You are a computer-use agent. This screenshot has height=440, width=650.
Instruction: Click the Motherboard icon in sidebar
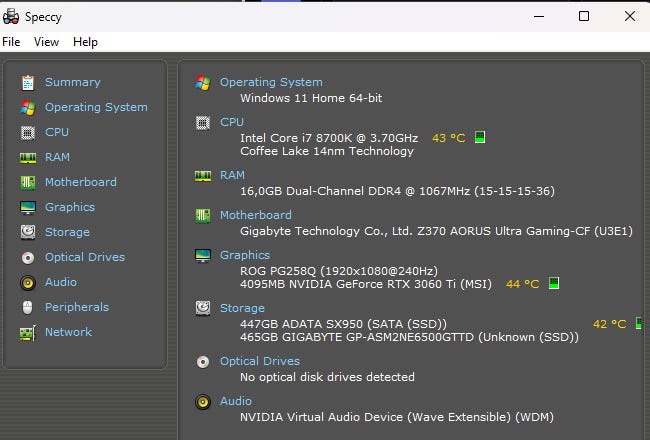[x=28, y=182]
